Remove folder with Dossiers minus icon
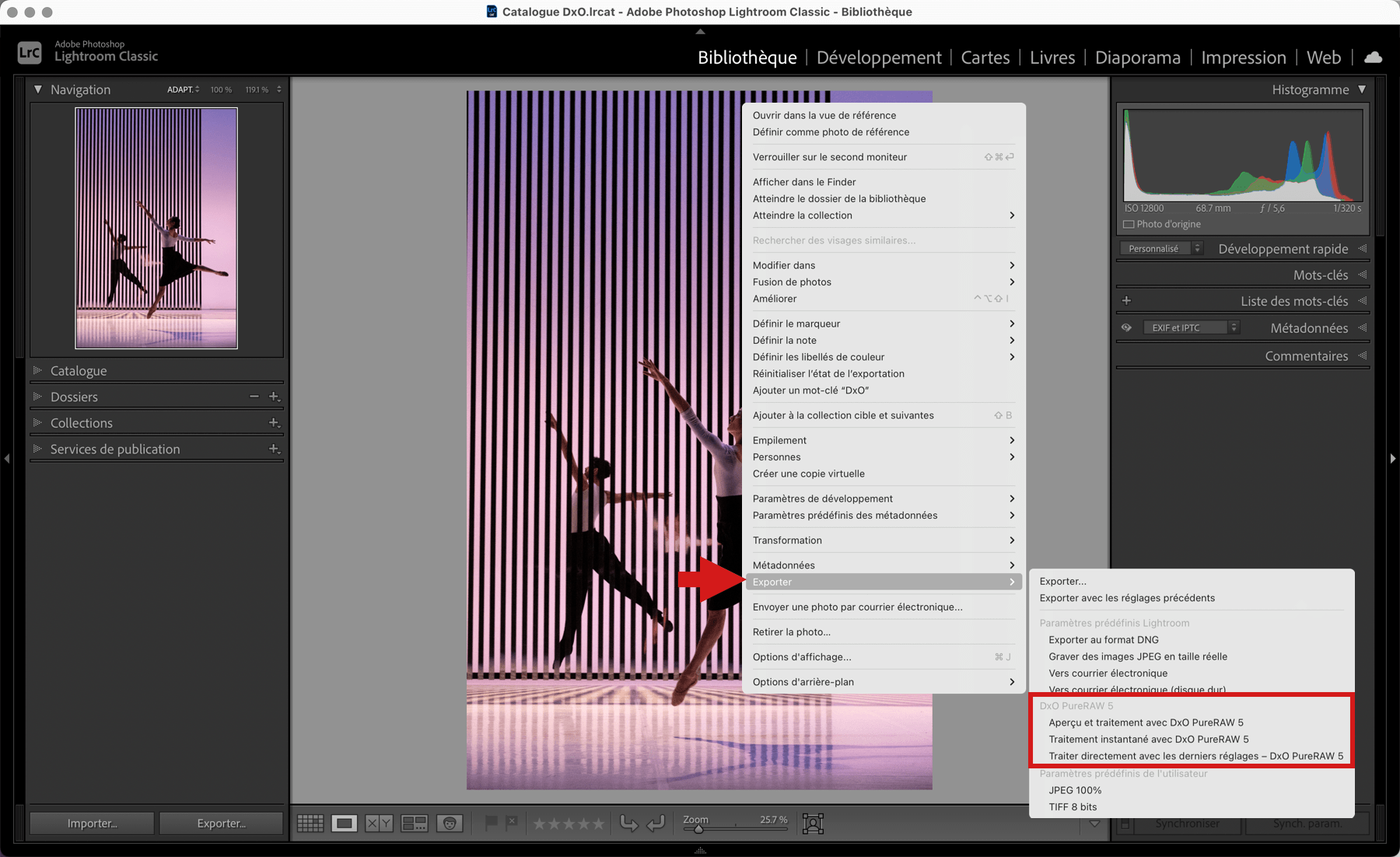Image resolution: width=1400 pixels, height=857 pixels. (254, 397)
